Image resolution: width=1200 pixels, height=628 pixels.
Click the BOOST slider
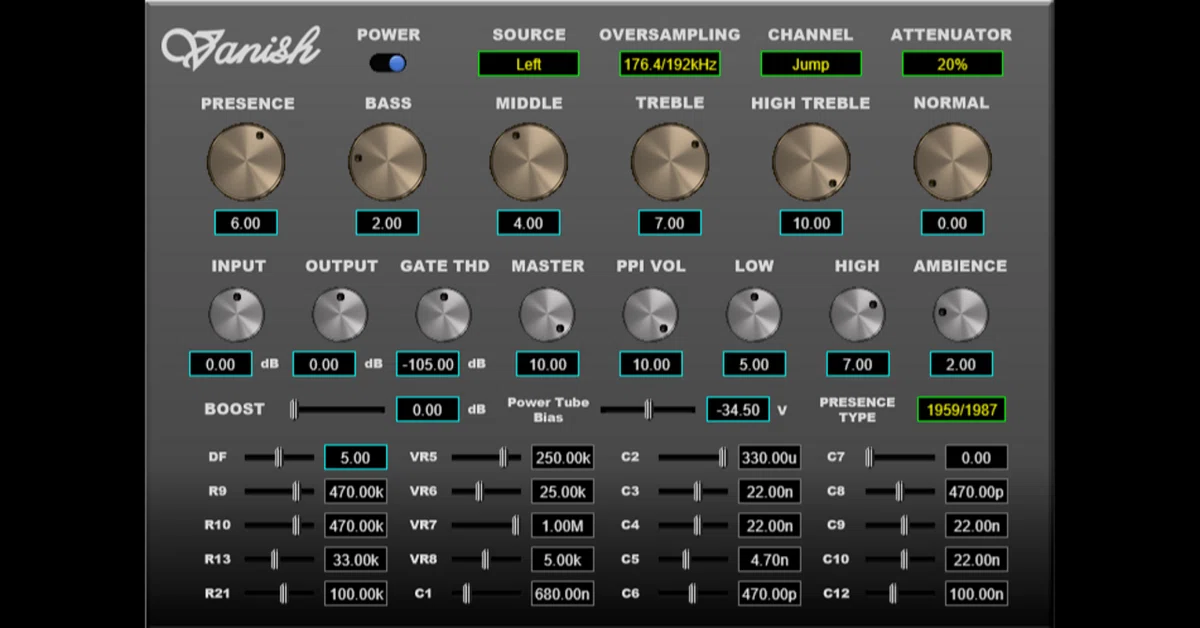coord(338,409)
